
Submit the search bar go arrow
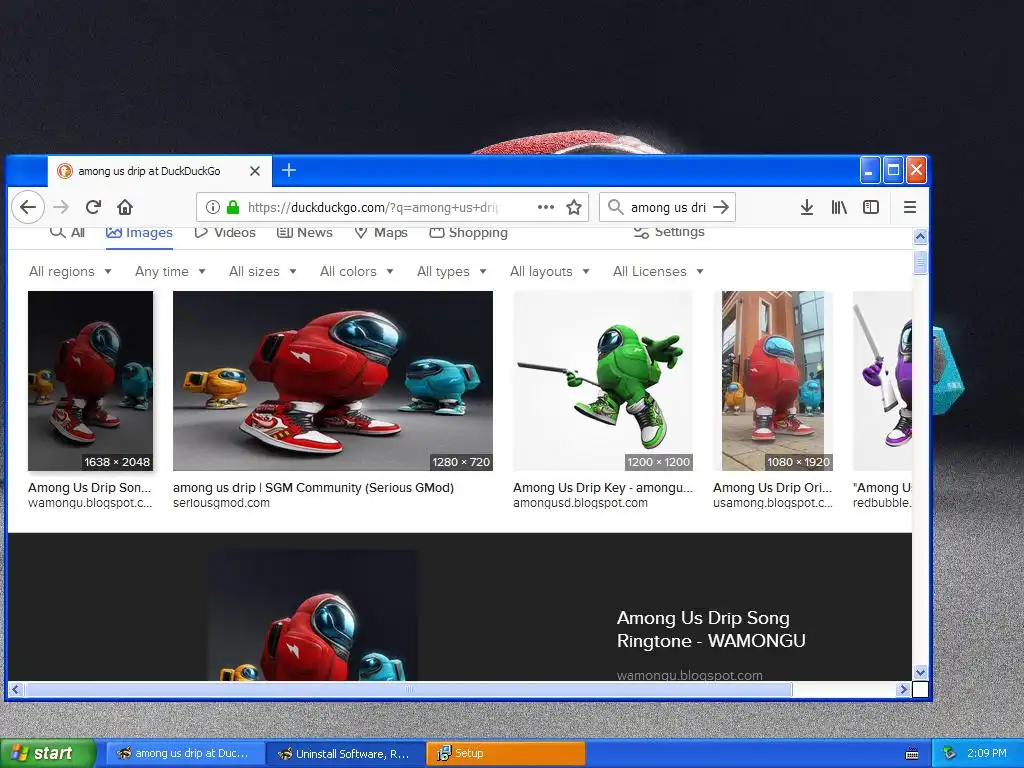pyautogui.click(x=721, y=207)
